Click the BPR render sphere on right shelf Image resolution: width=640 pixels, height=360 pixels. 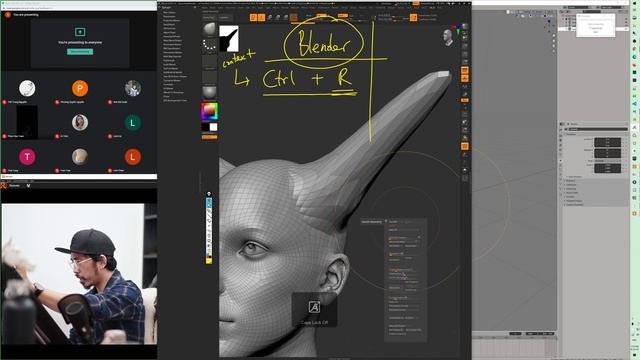click(x=464, y=27)
